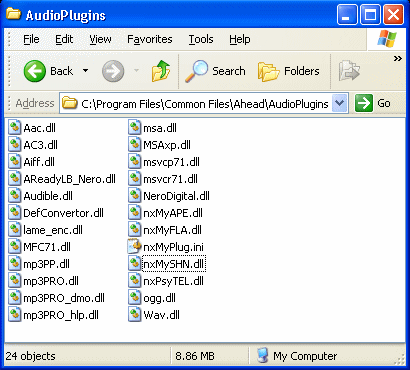Select the DefConvertor.dll icon
Viewport: 410px width, 370px height.
pyautogui.click(x=15, y=213)
